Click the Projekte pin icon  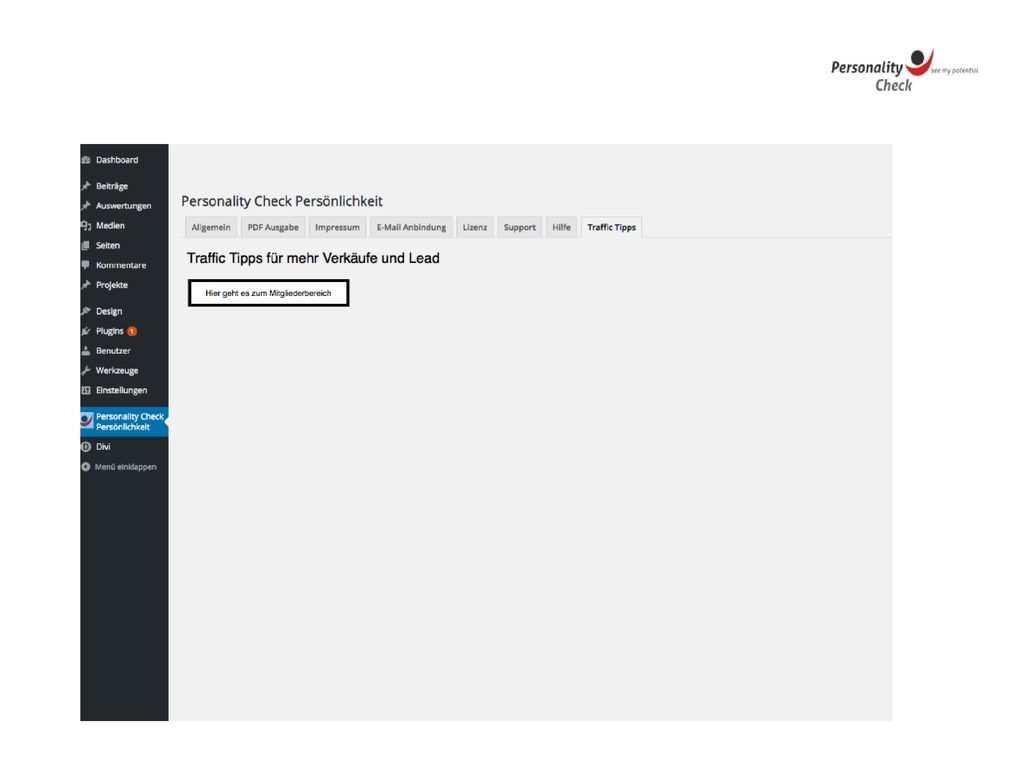pos(86,285)
